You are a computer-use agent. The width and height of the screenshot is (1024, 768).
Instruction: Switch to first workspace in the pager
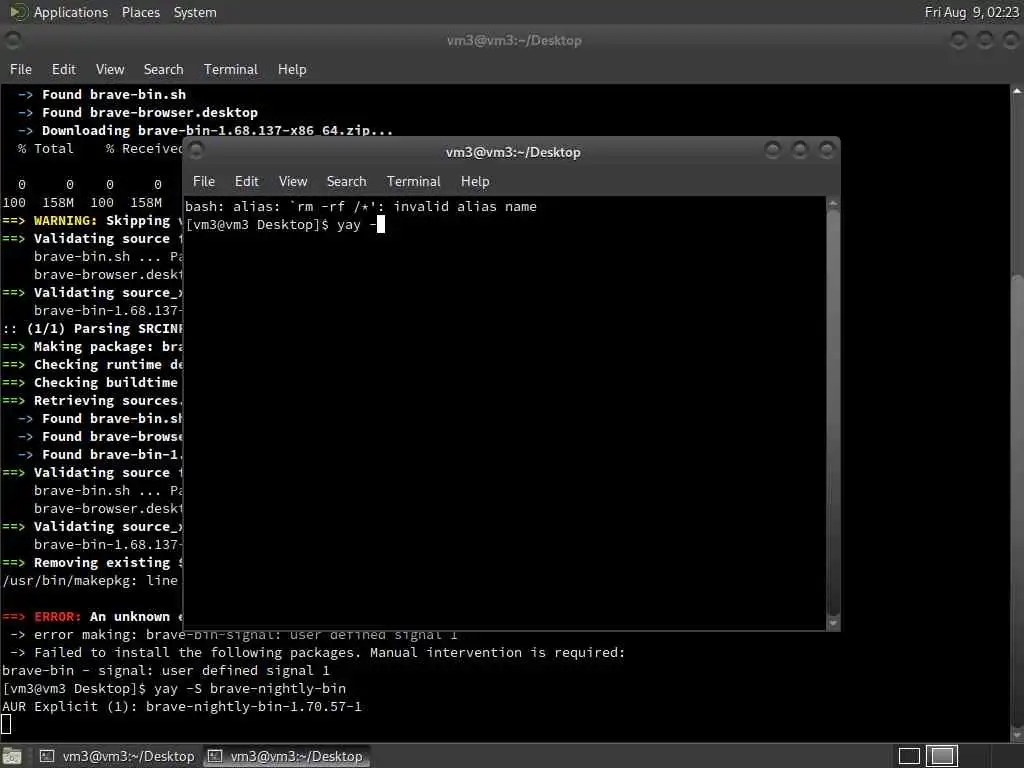pos(909,756)
